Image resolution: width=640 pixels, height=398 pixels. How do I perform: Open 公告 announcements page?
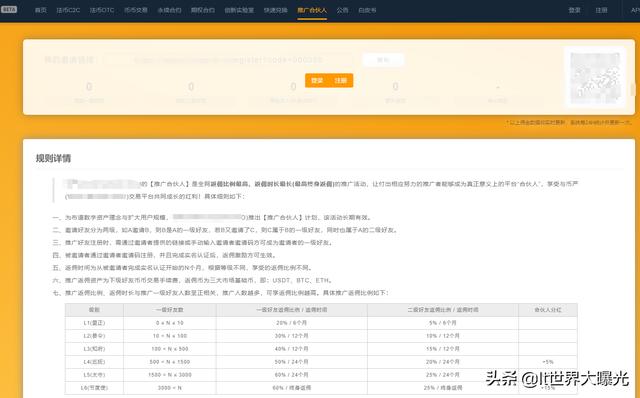[x=342, y=10]
